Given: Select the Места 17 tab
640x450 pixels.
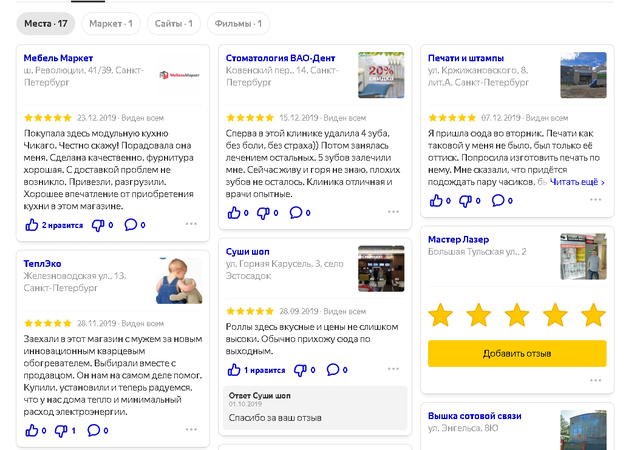Looking at the screenshot, I should pyautogui.click(x=46, y=24).
